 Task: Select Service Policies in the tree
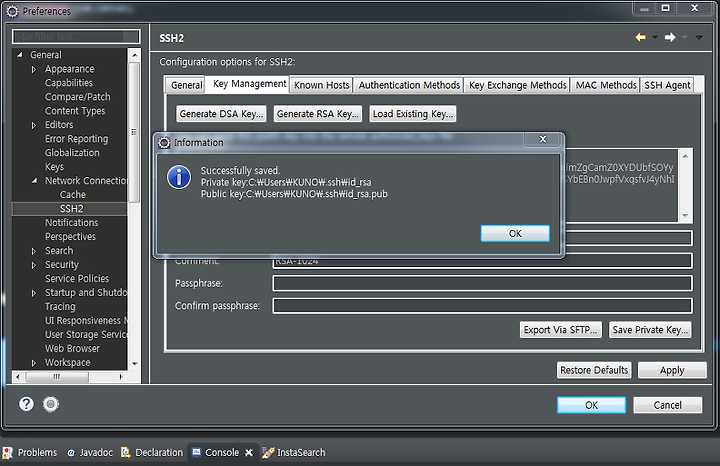pos(77,279)
